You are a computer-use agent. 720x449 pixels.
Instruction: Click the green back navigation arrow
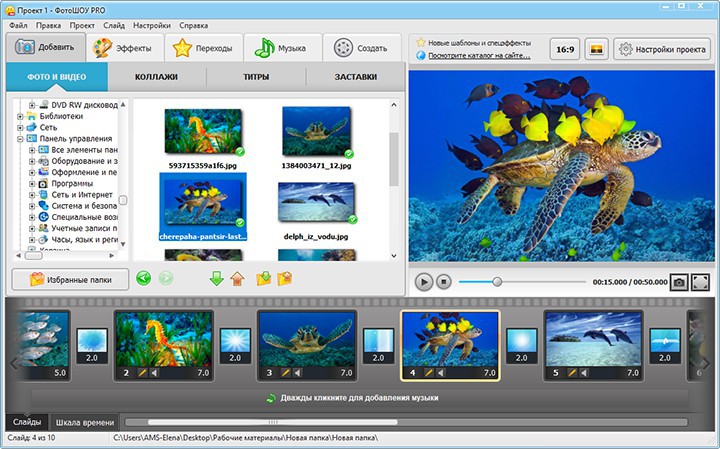tap(144, 278)
